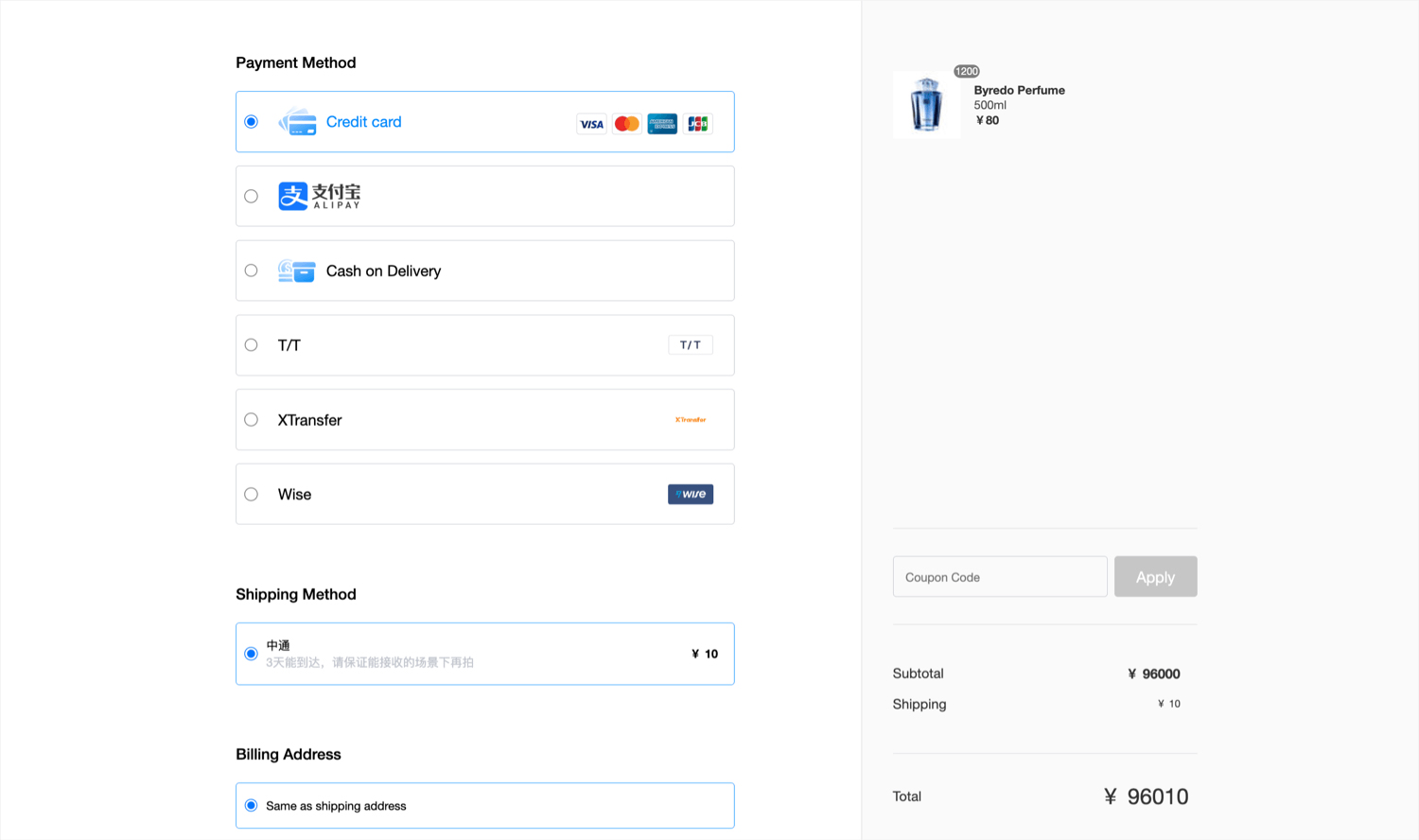
Task: Choose Wise payment radio button
Action: [x=251, y=495]
